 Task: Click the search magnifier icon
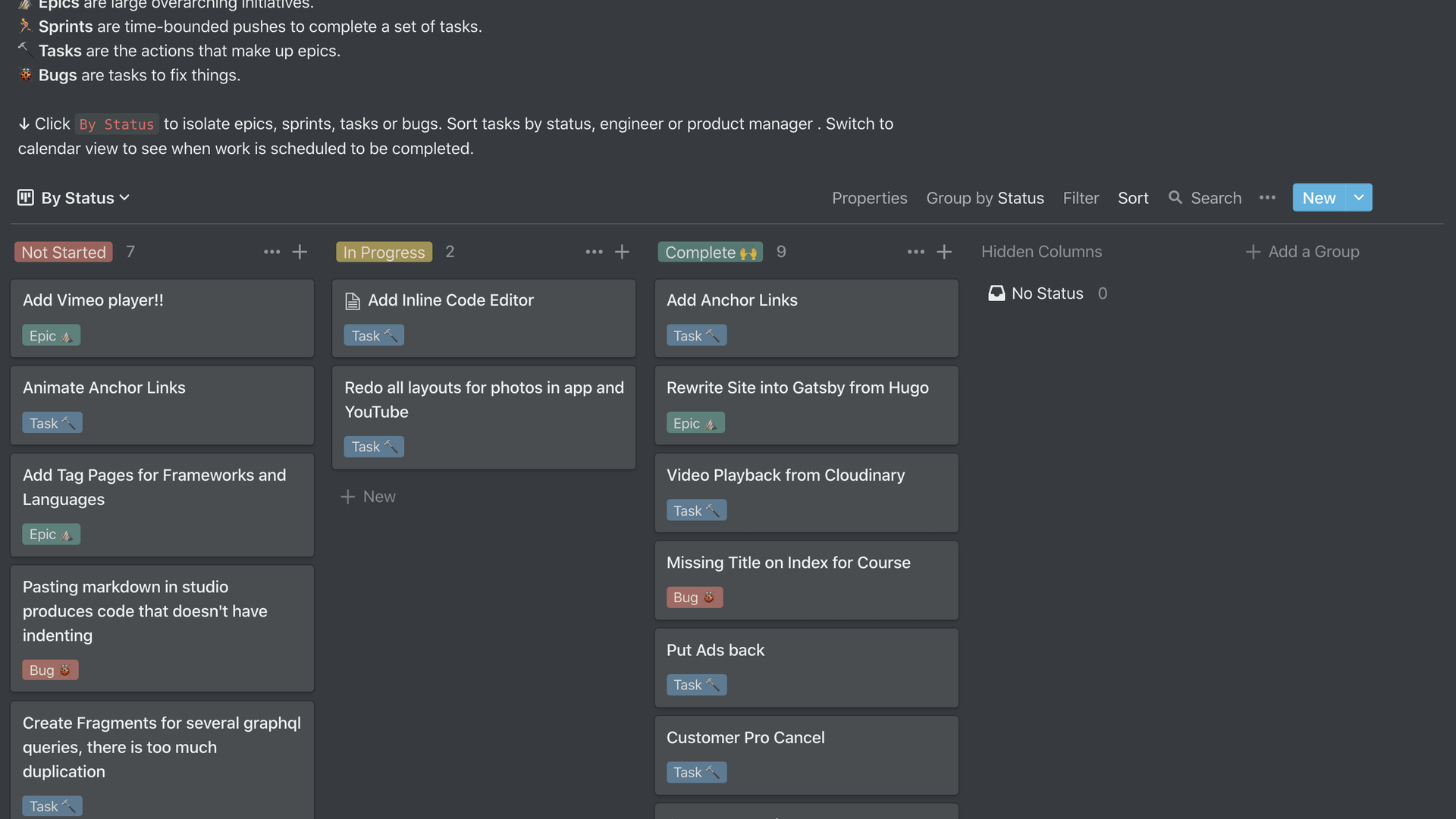coord(1175,198)
